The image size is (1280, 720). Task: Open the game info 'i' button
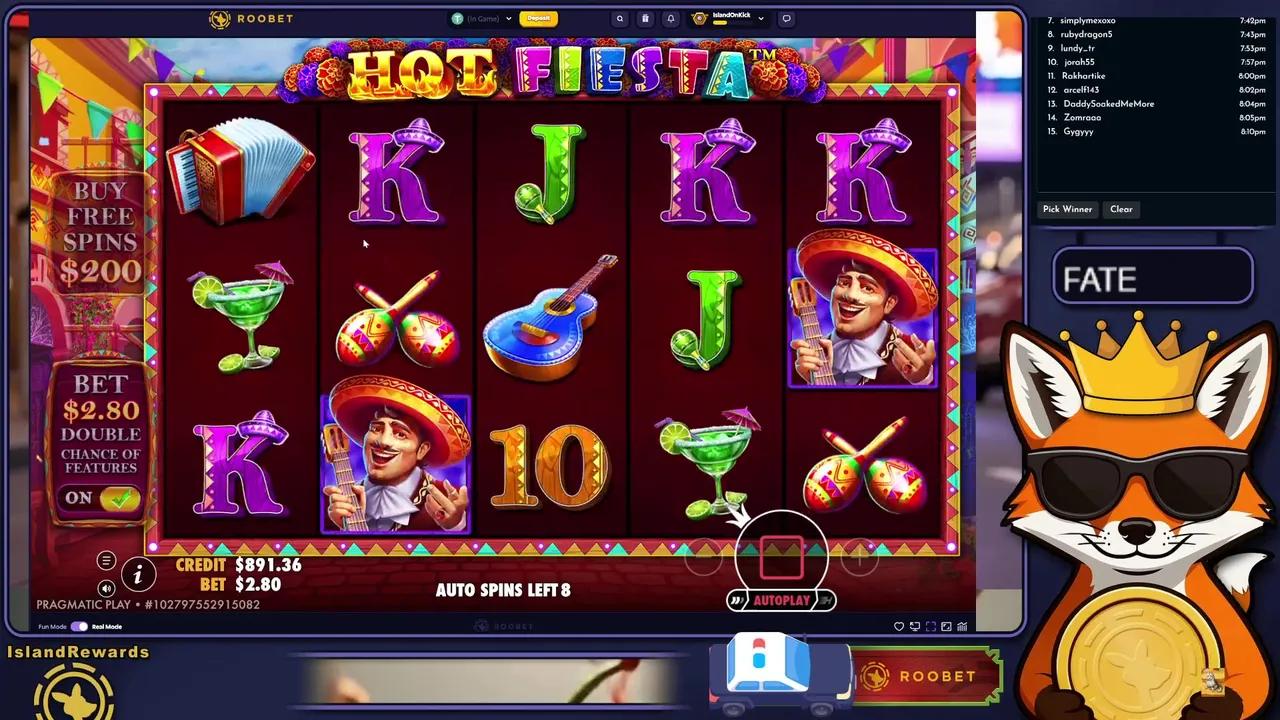138,574
